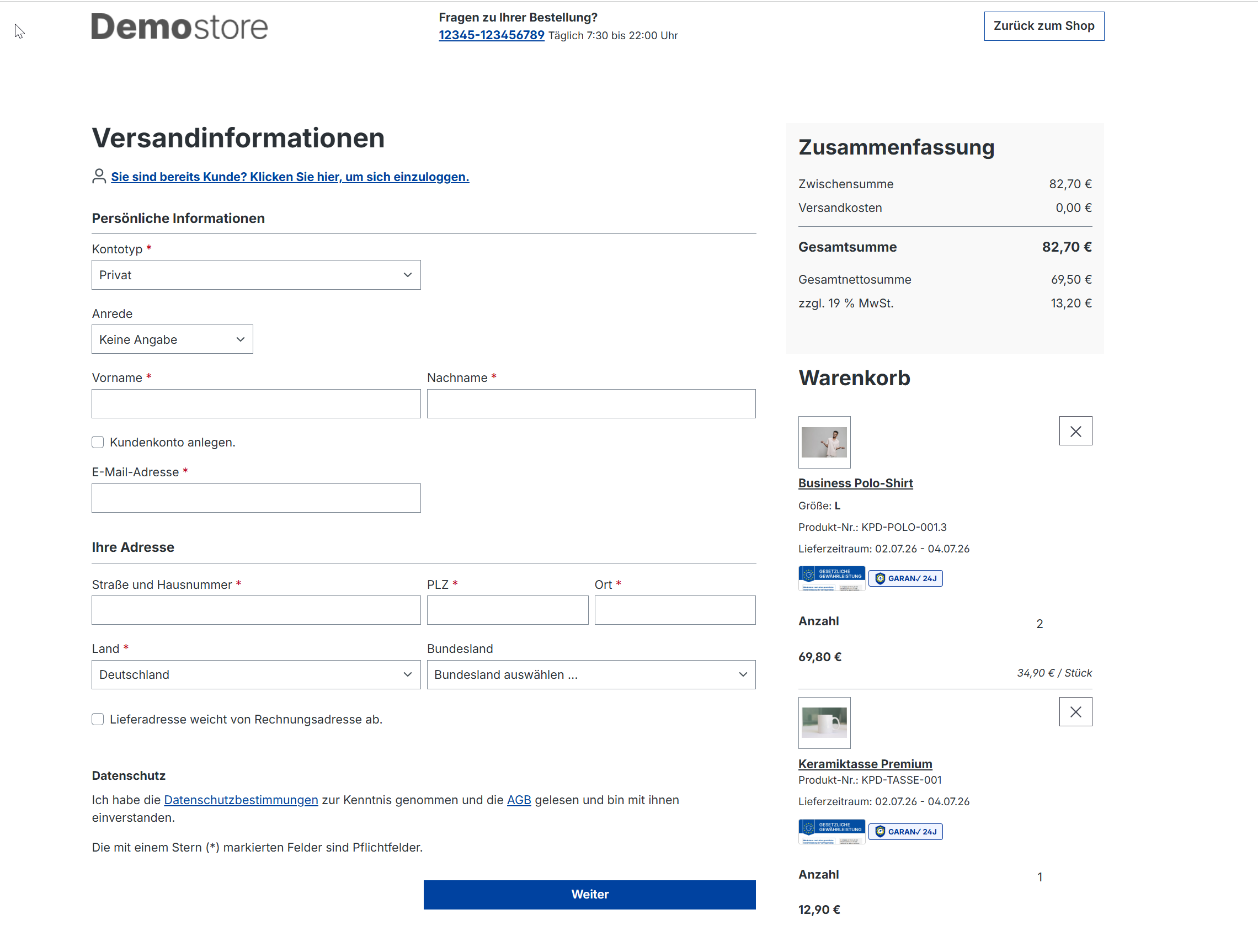Click the Demostore logo

179,26
